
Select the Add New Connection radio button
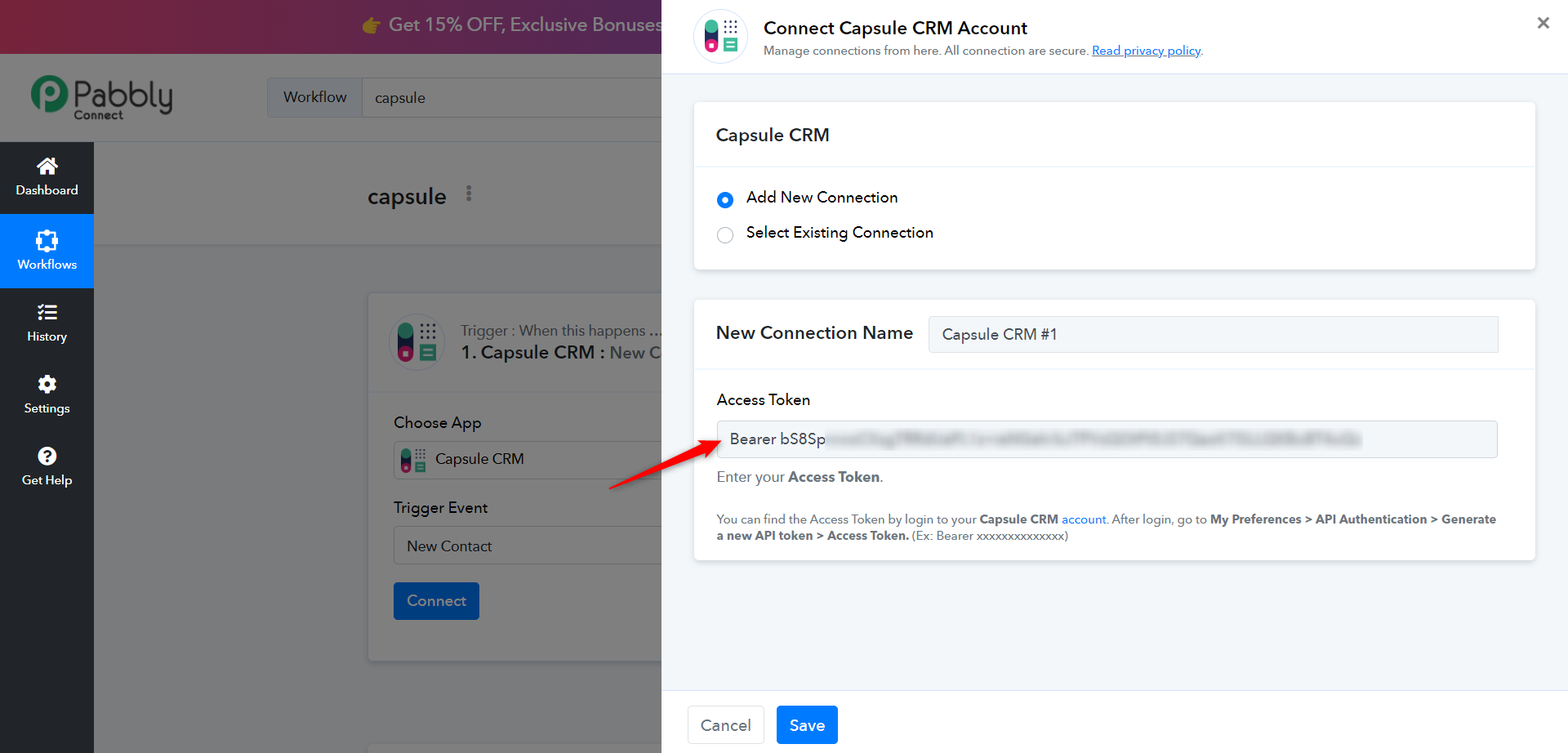pyautogui.click(x=725, y=199)
